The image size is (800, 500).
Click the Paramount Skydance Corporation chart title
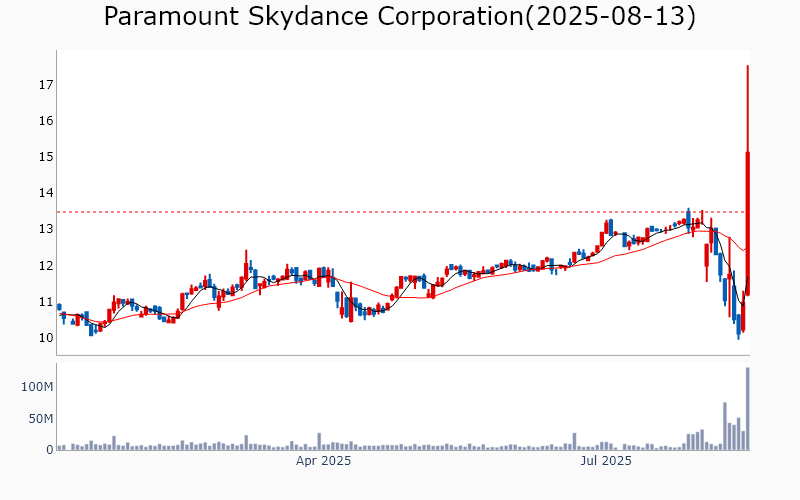point(400,17)
